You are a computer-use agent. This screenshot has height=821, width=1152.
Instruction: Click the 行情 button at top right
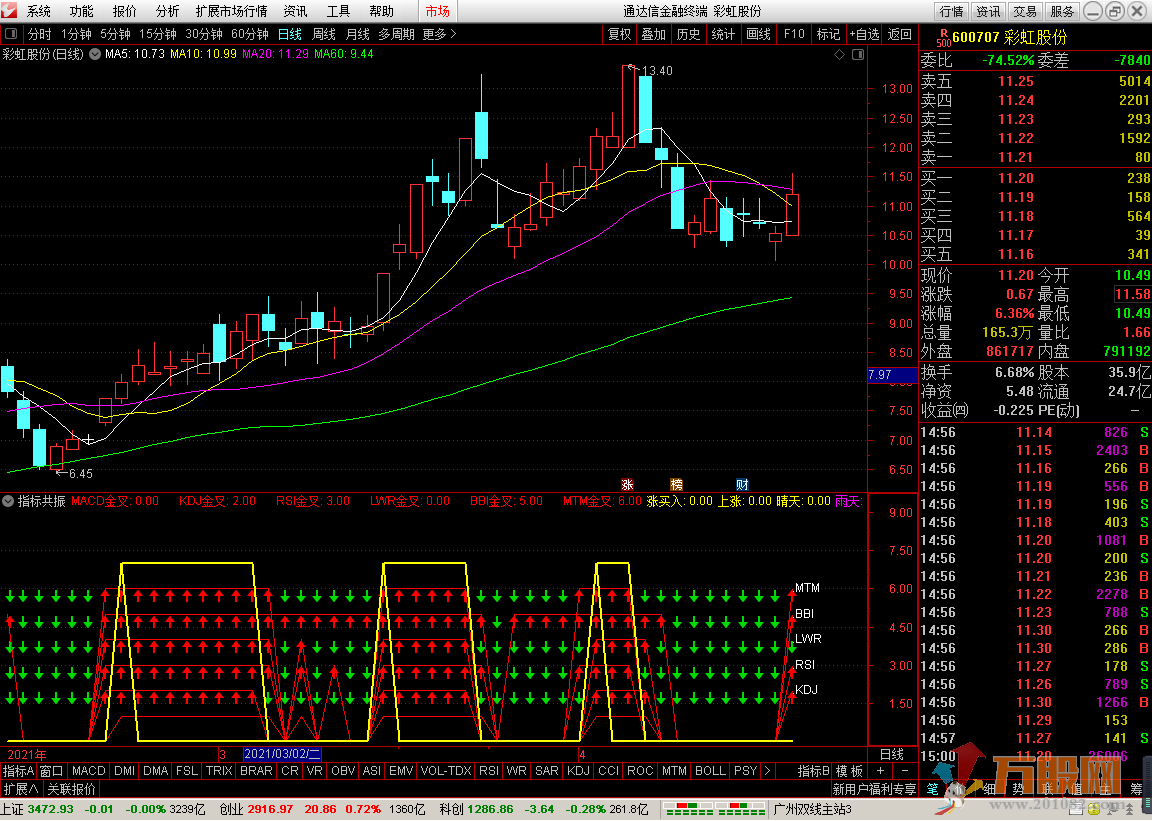pos(951,11)
